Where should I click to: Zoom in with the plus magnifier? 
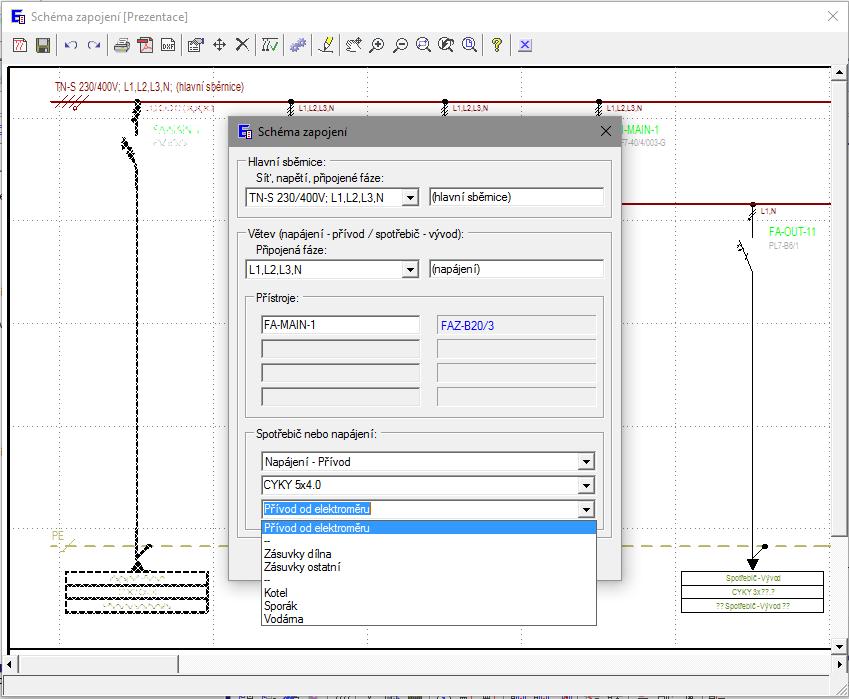point(377,45)
